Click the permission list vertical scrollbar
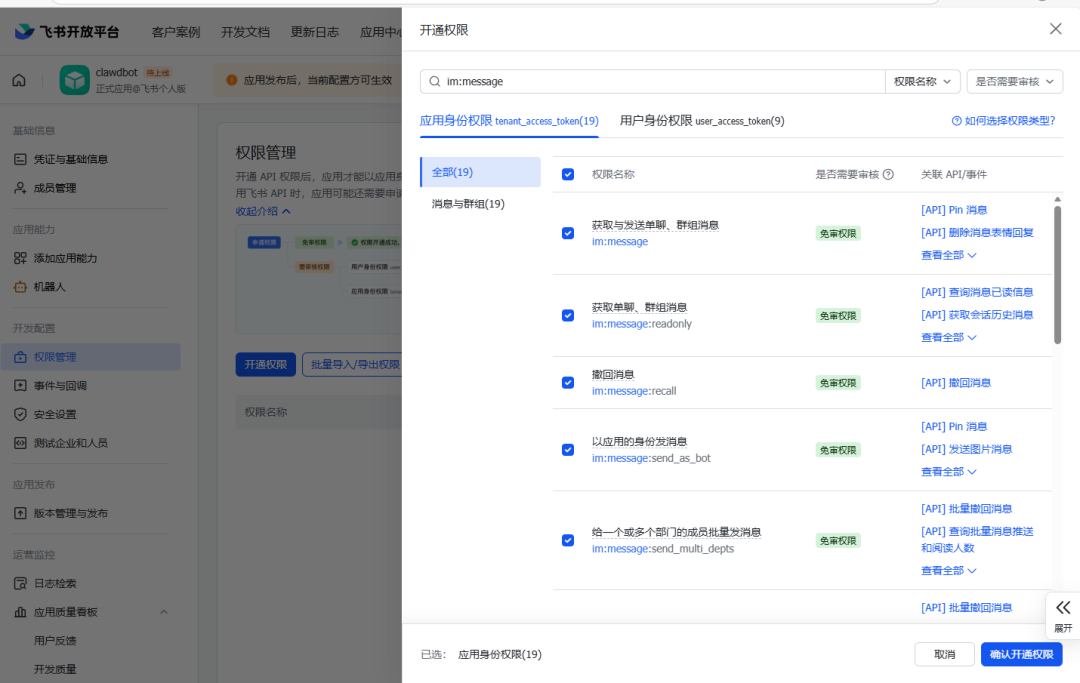The image size is (1080, 683). coord(1057,275)
